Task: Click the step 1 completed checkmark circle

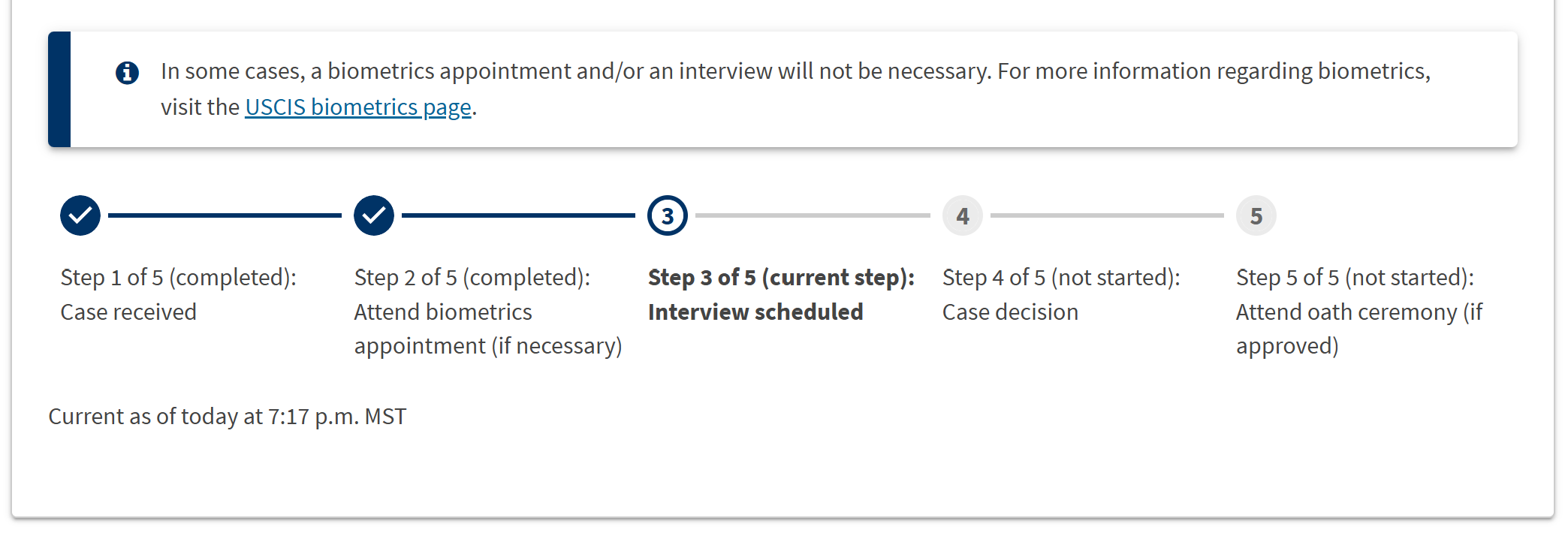Action: (x=80, y=215)
